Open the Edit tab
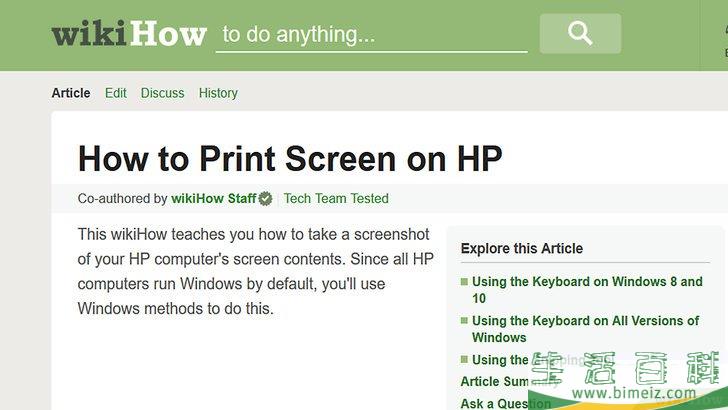This screenshot has height=410, width=728. coord(116,93)
